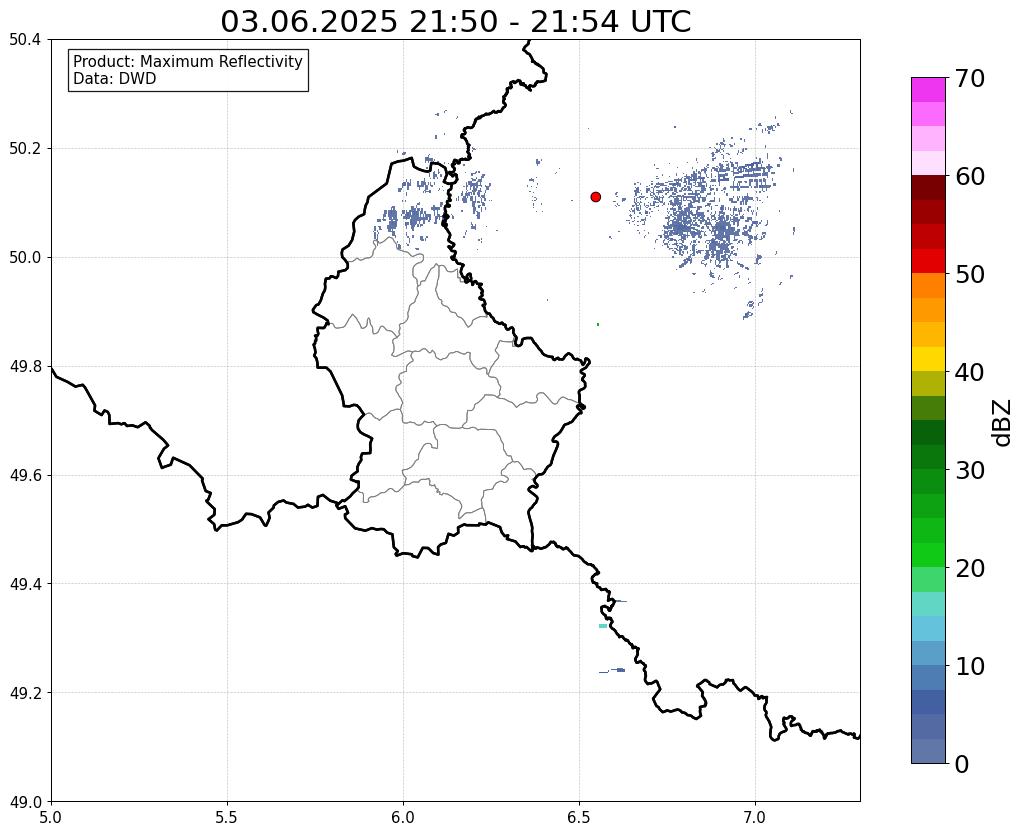Screen dimensions: 1023x834
Task: Click the 6.5 longitude axis label
Action: (x=579, y=817)
